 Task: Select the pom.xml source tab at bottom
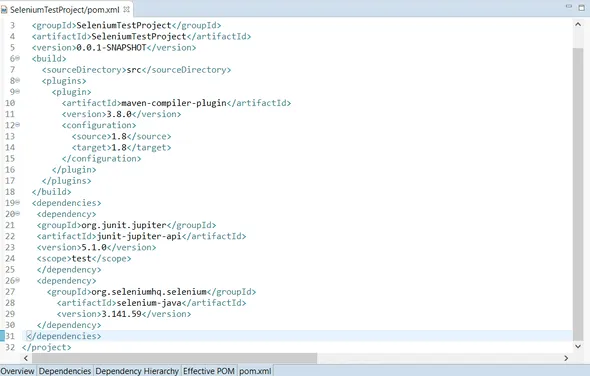[x=255, y=371]
